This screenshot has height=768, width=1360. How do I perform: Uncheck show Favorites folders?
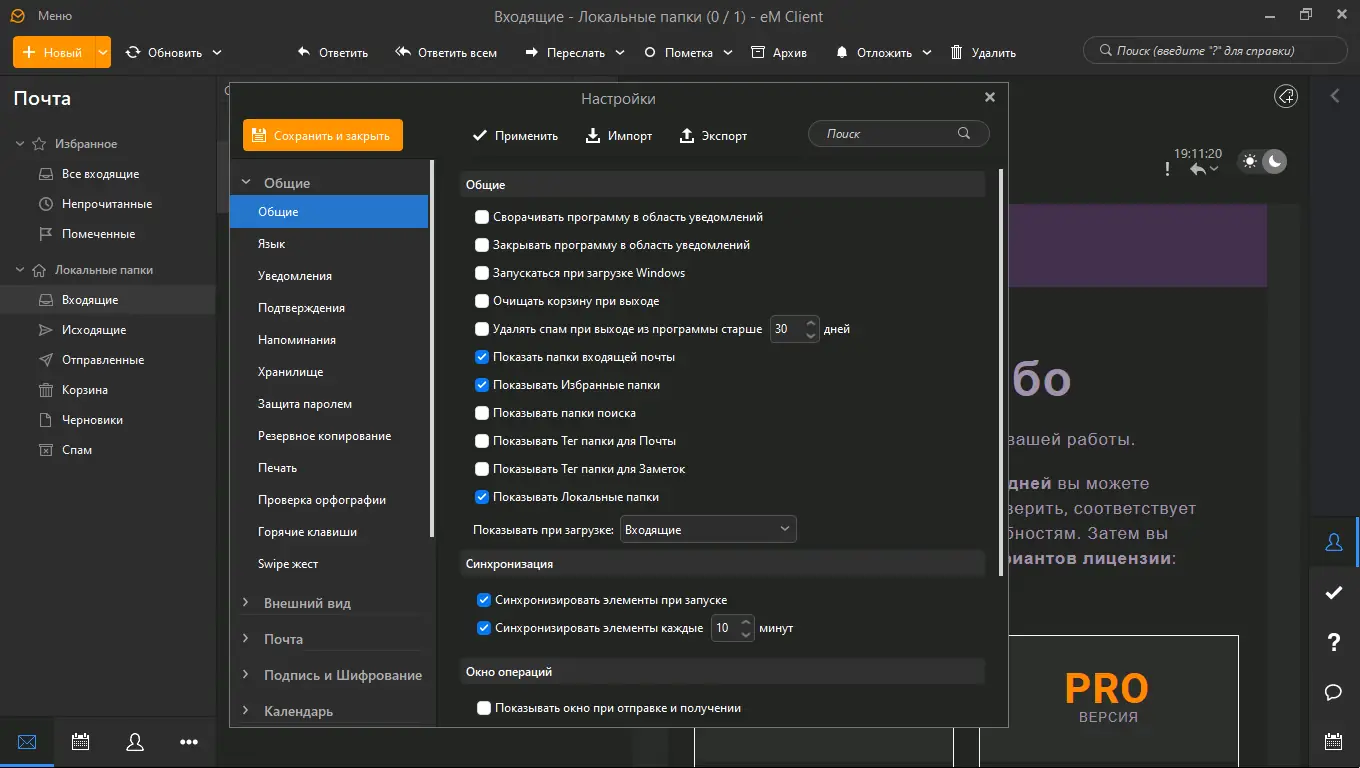482,385
